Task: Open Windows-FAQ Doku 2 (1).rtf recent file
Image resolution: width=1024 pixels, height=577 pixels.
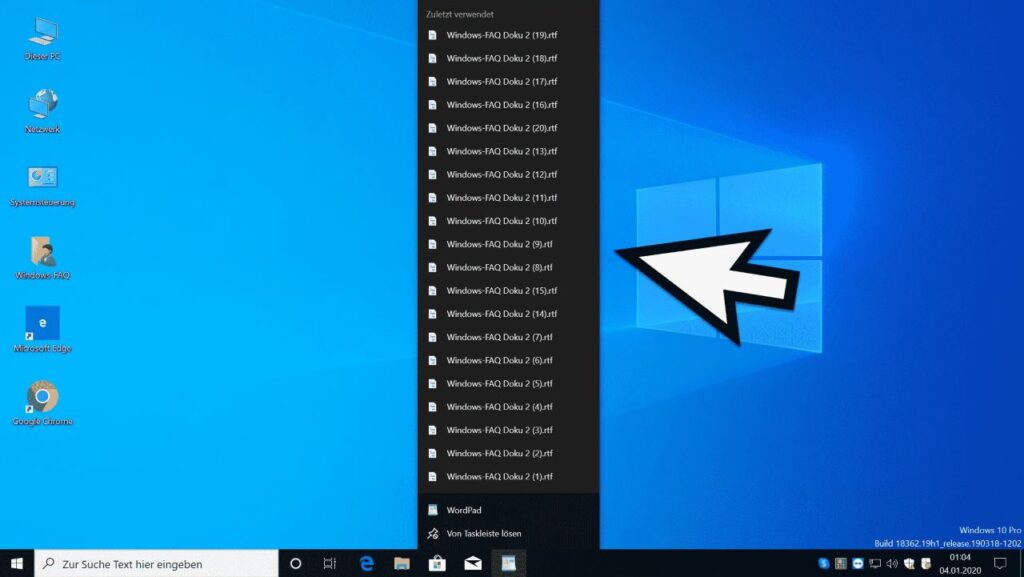Action: 499,477
